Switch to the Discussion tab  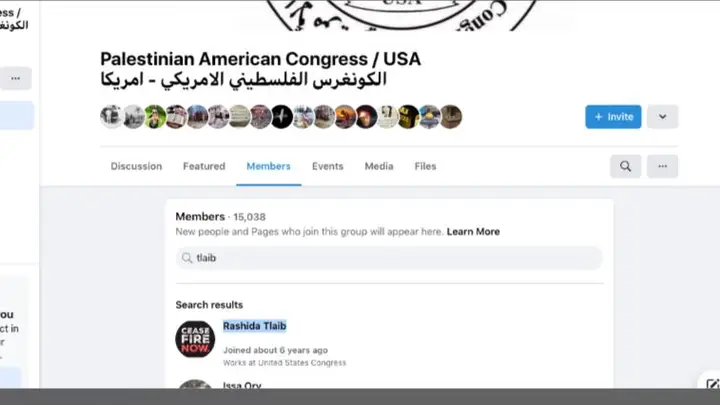tap(136, 166)
